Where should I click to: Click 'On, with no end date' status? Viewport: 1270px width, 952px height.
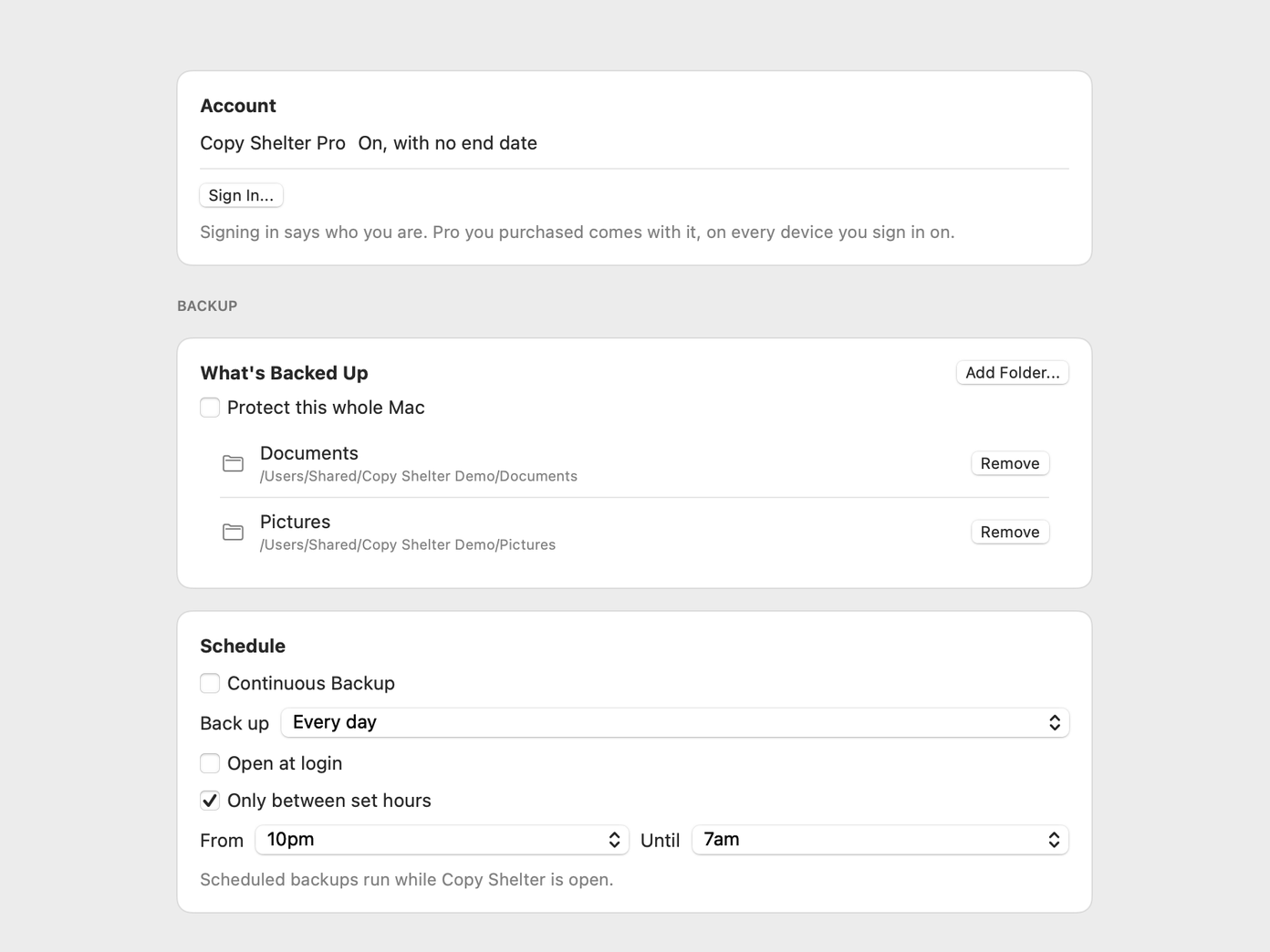(448, 143)
